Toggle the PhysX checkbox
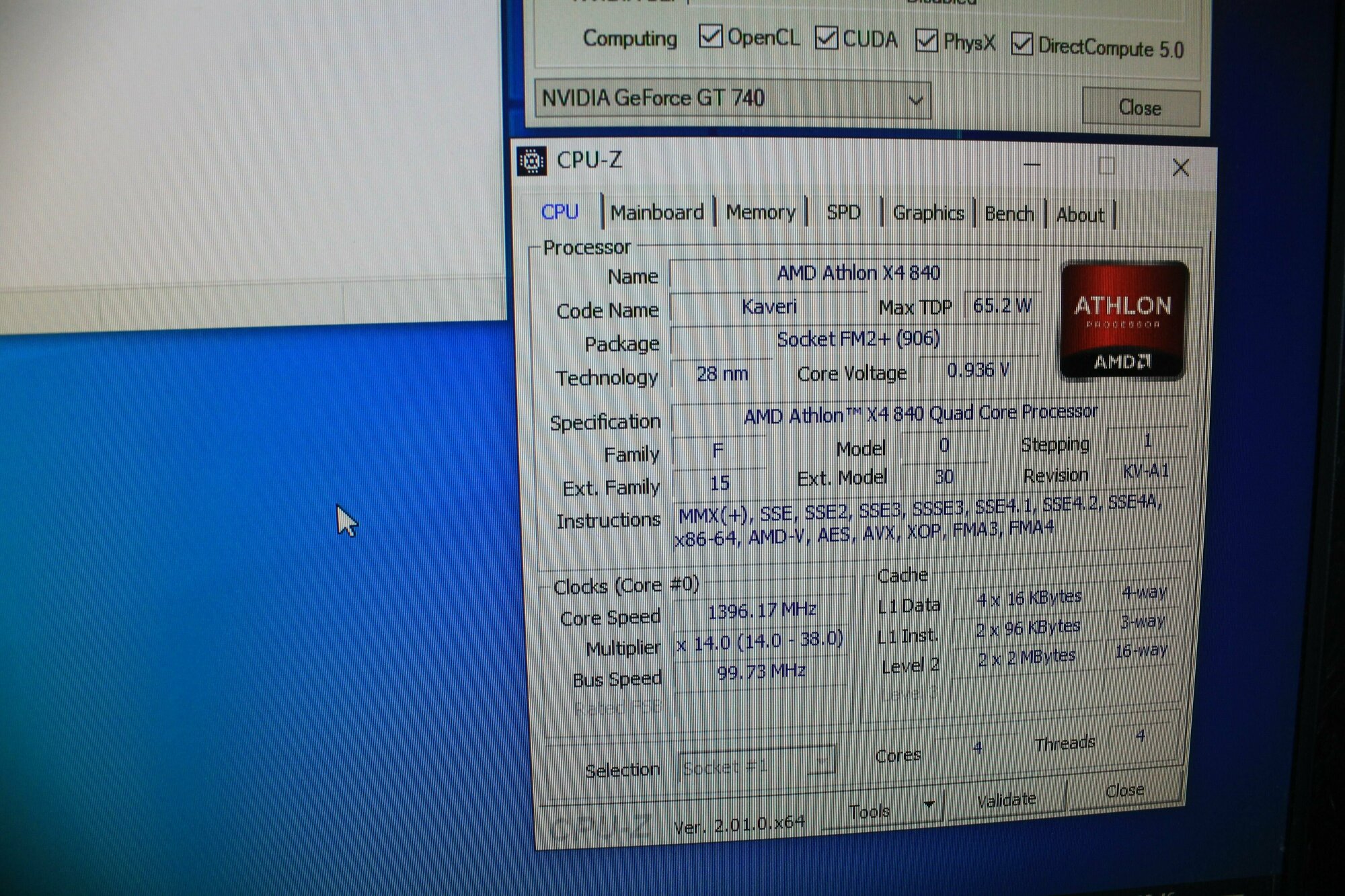 click(926, 42)
